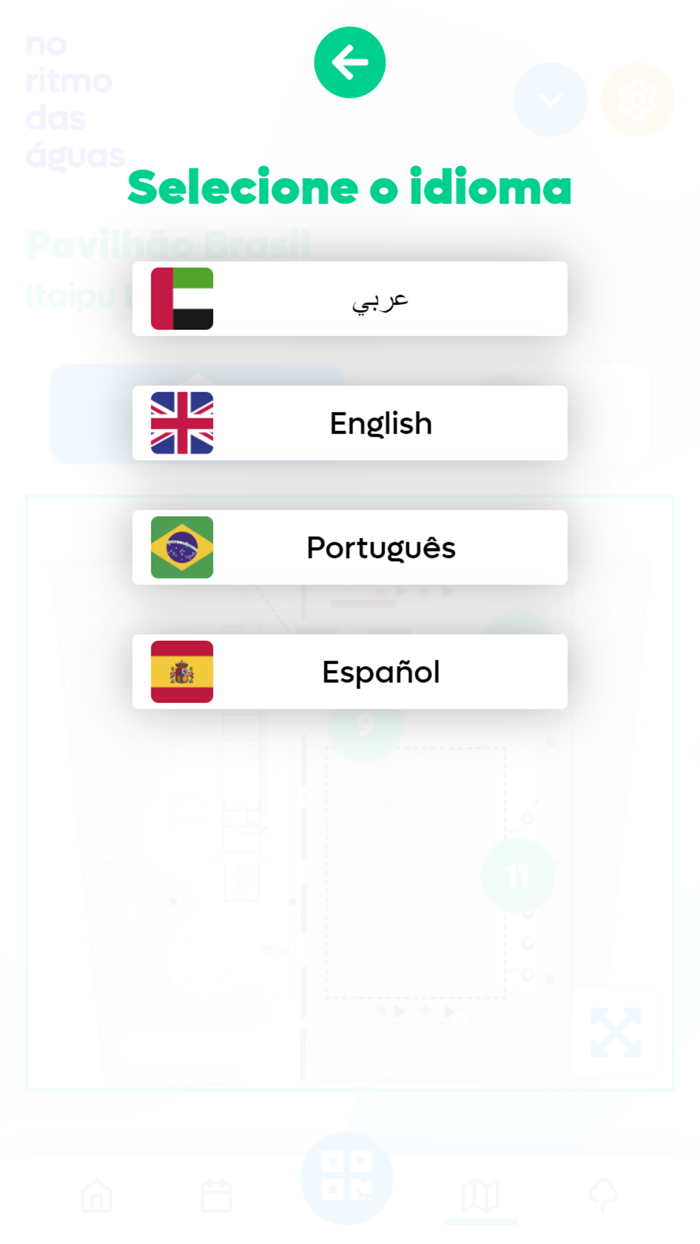The height and width of the screenshot is (1244, 700).
Task: Choose the Arabic text language option
Action: (381, 300)
